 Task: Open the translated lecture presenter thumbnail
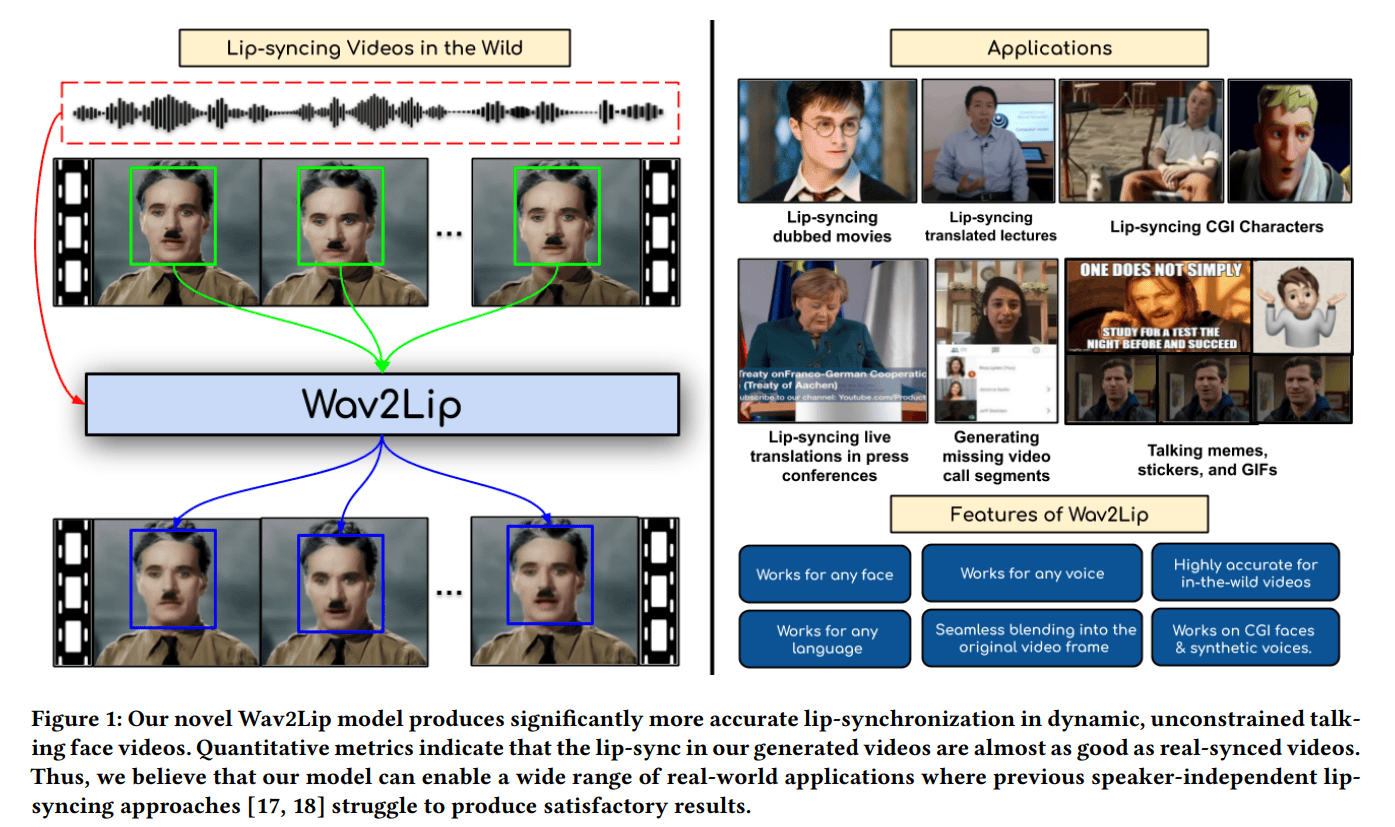click(987, 141)
